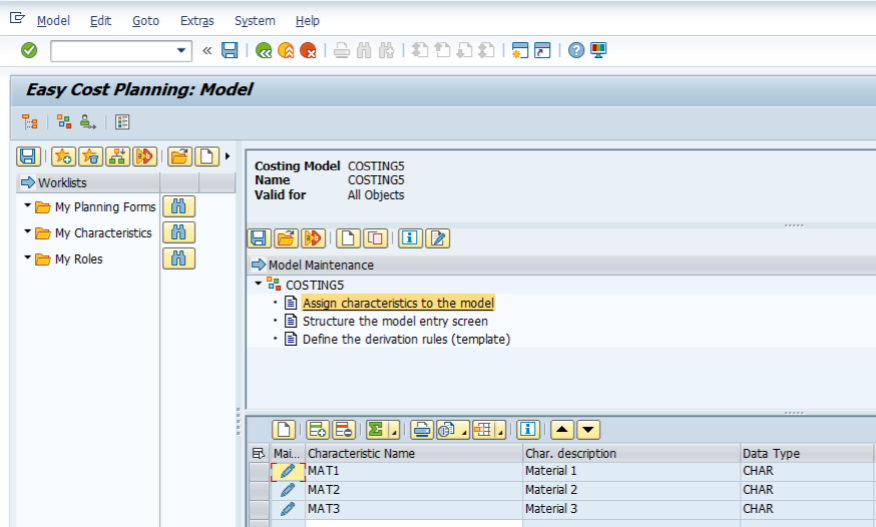This screenshot has height=527, width=876.
Task: Click the edit pencil page icon in model toolbar
Action: pyautogui.click(x=437, y=239)
